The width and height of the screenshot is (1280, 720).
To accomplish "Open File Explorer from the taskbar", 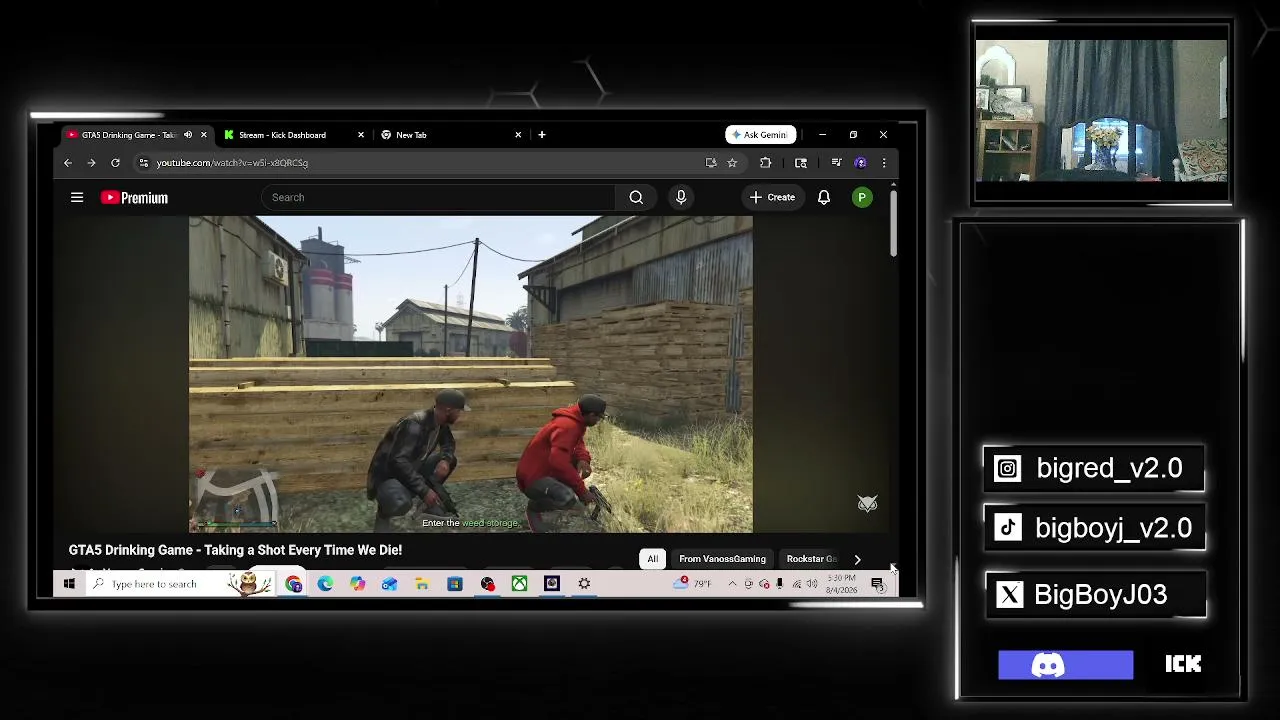I will (422, 584).
